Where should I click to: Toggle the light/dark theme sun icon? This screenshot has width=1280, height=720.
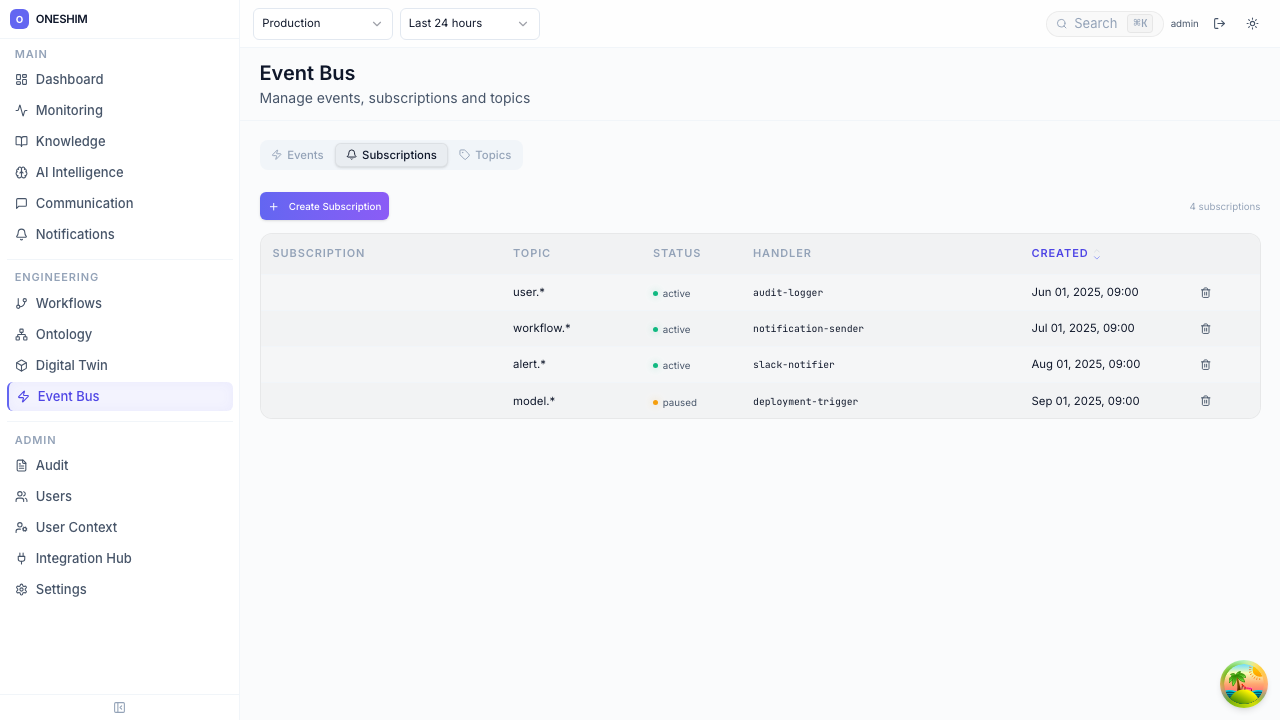1252,24
